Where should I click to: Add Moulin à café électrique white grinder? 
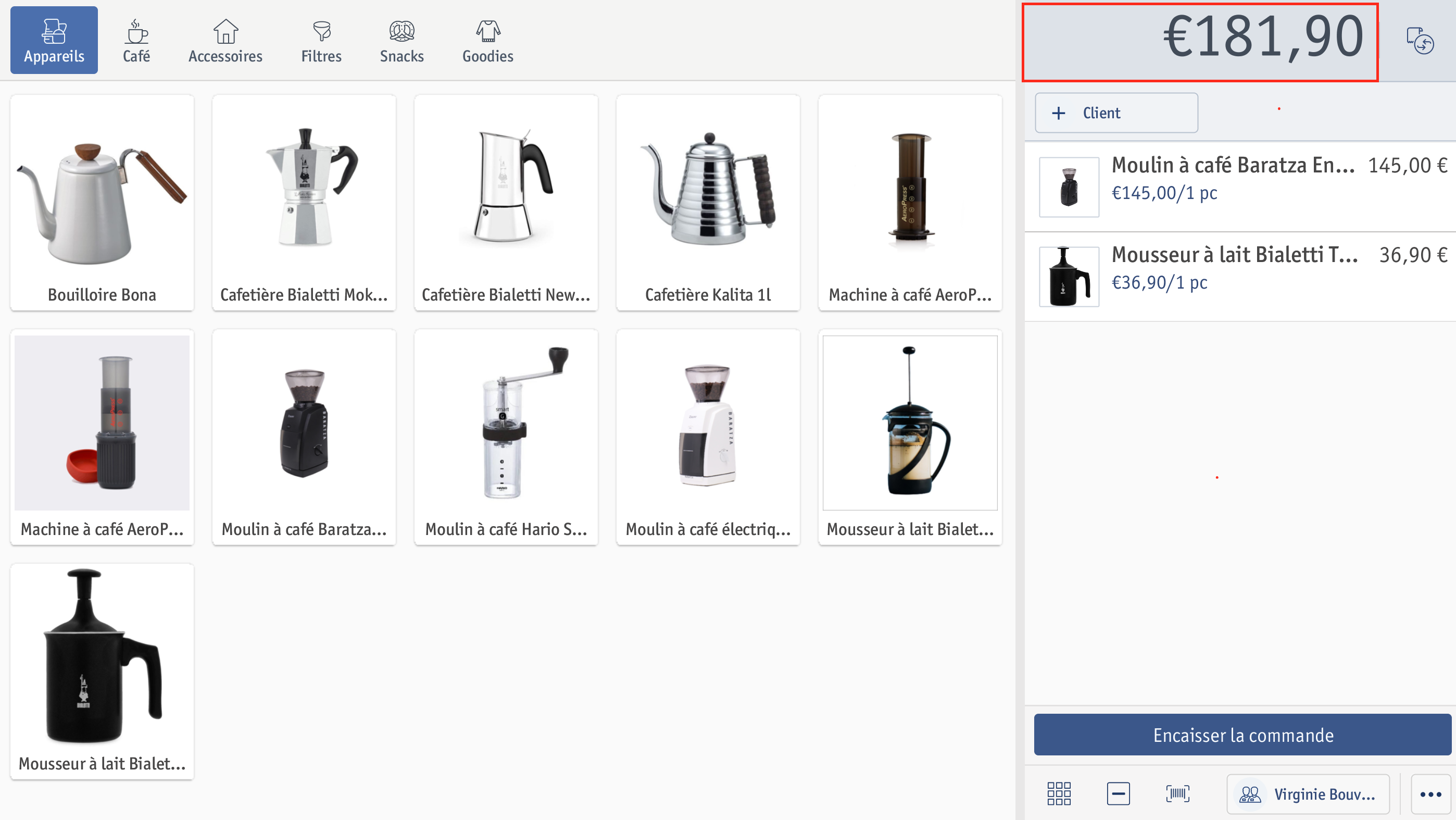(708, 437)
